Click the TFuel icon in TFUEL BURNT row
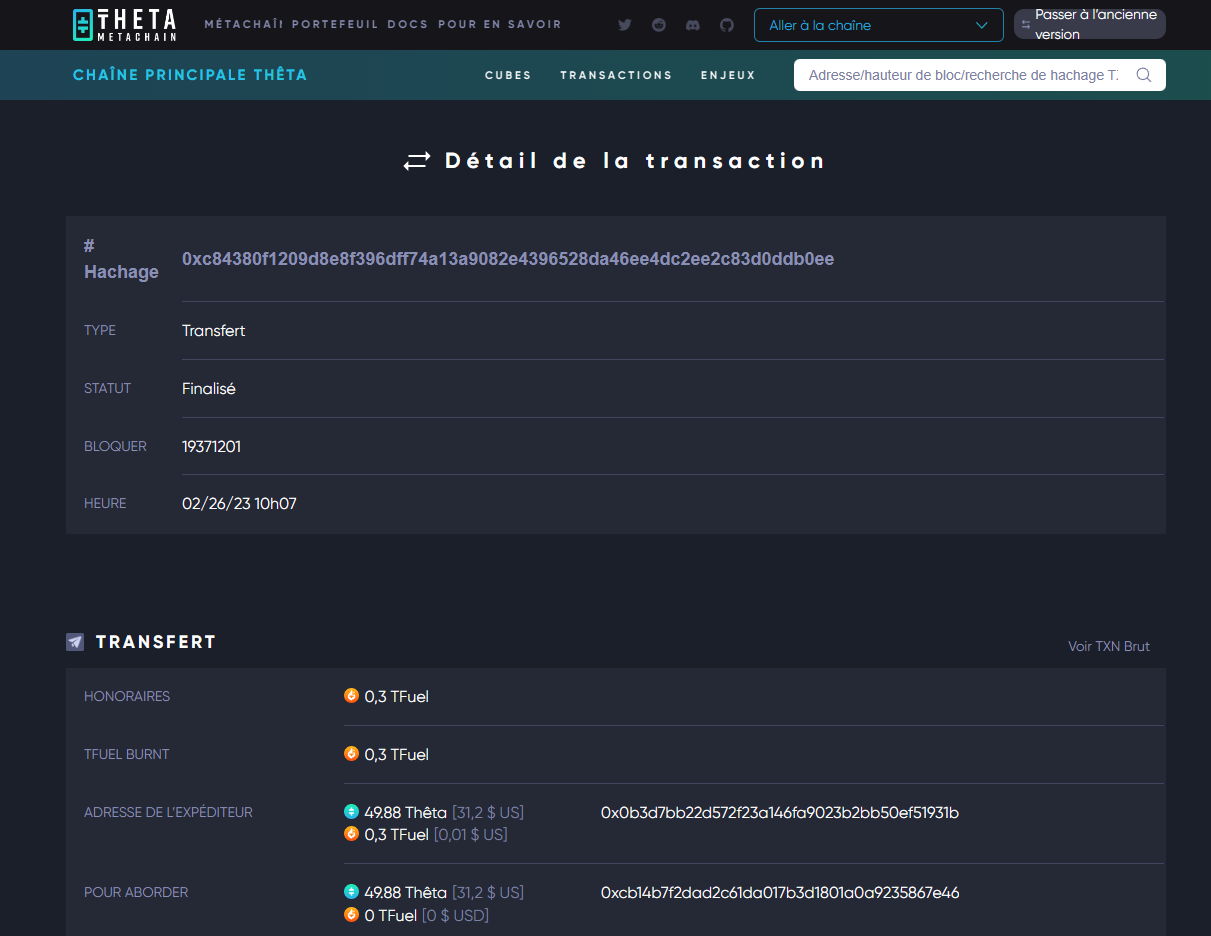1211x936 pixels. tap(351, 754)
